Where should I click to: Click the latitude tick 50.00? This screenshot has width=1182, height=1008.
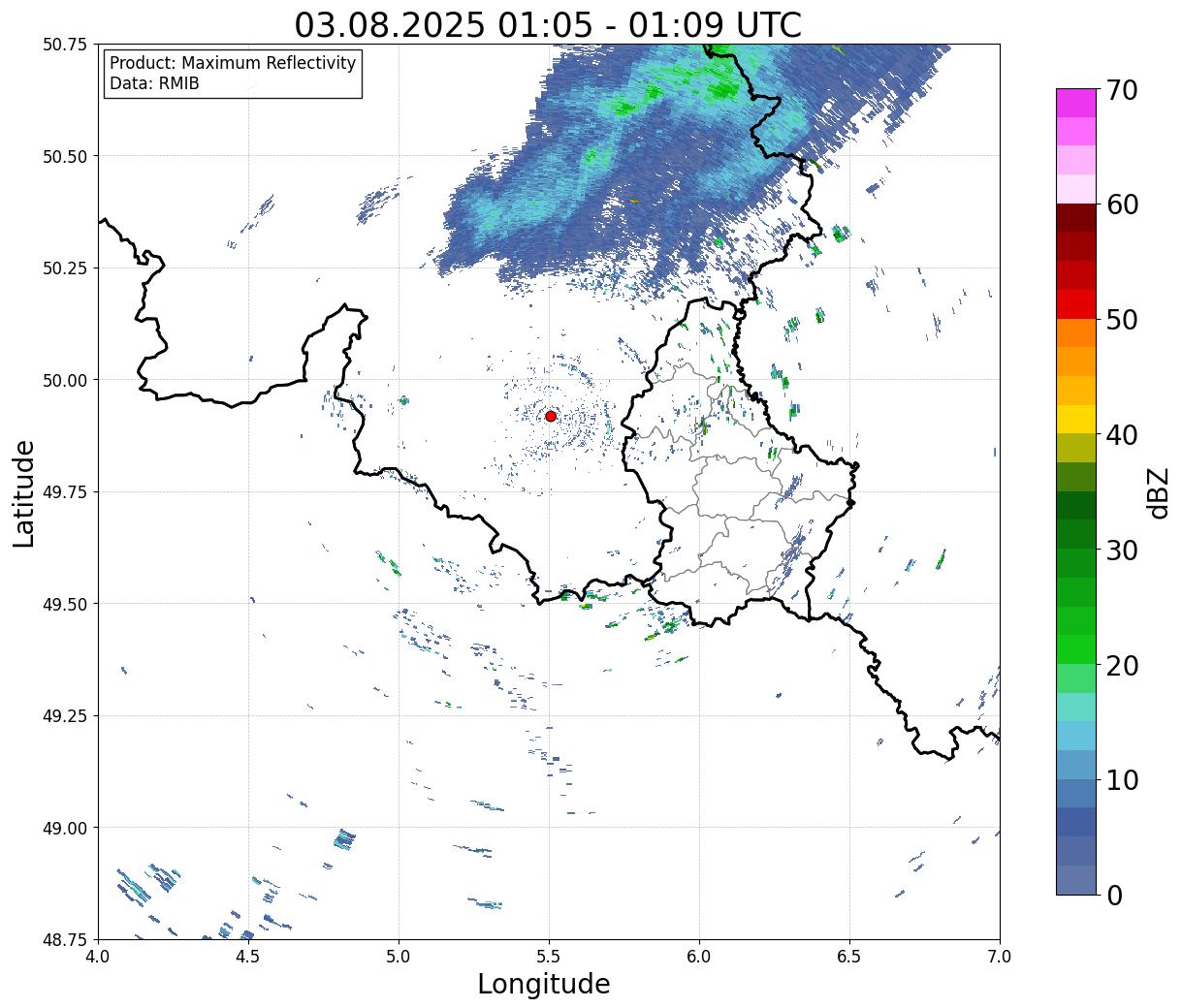[x=65, y=380]
